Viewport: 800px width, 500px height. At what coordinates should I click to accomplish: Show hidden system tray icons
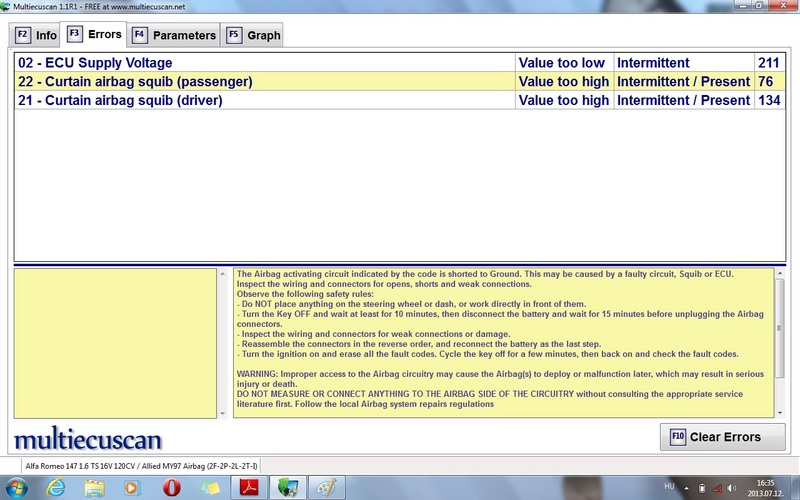pos(687,488)
